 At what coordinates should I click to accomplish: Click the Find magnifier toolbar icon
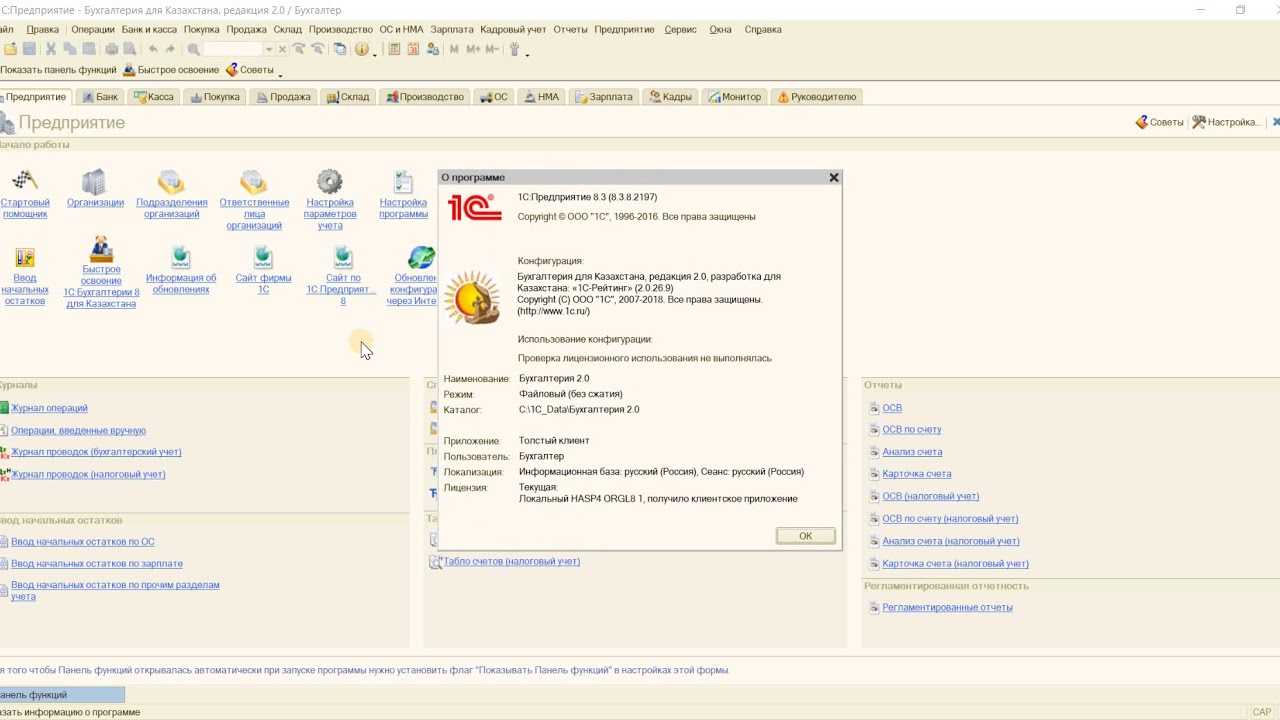pyautogui.click(x=193, y=49)
